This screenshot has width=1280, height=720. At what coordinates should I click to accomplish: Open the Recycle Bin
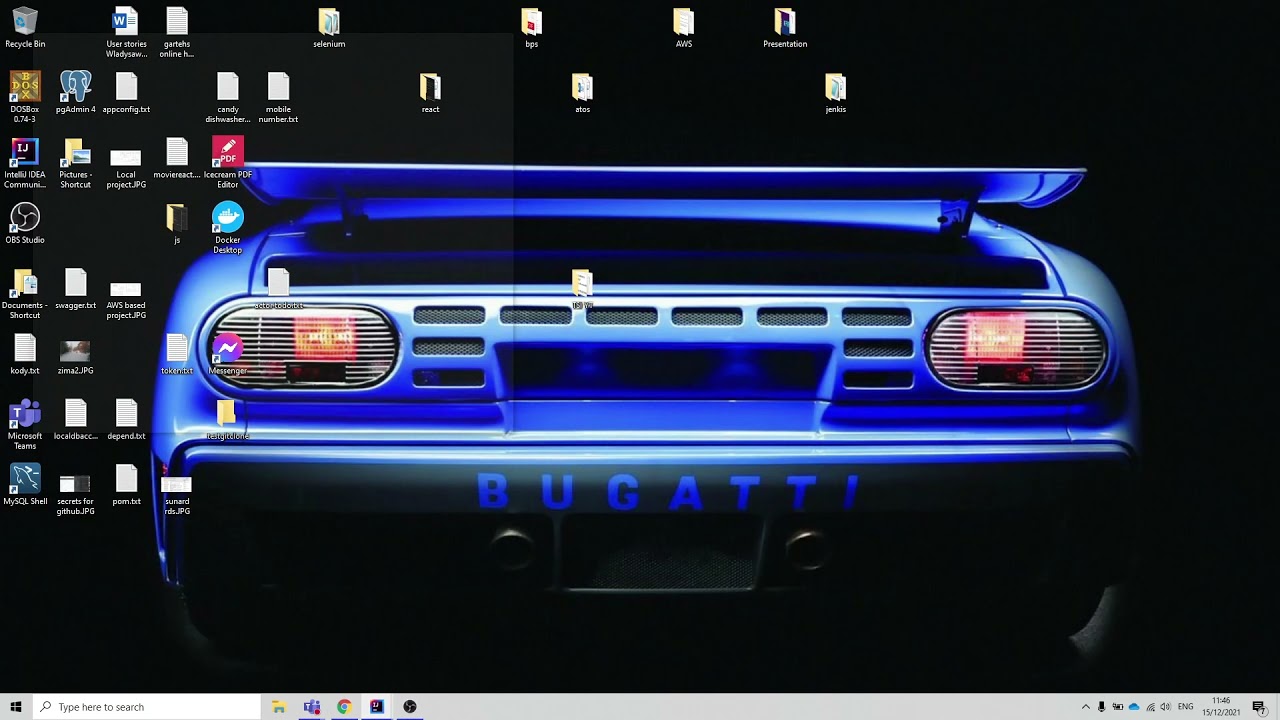25,28
